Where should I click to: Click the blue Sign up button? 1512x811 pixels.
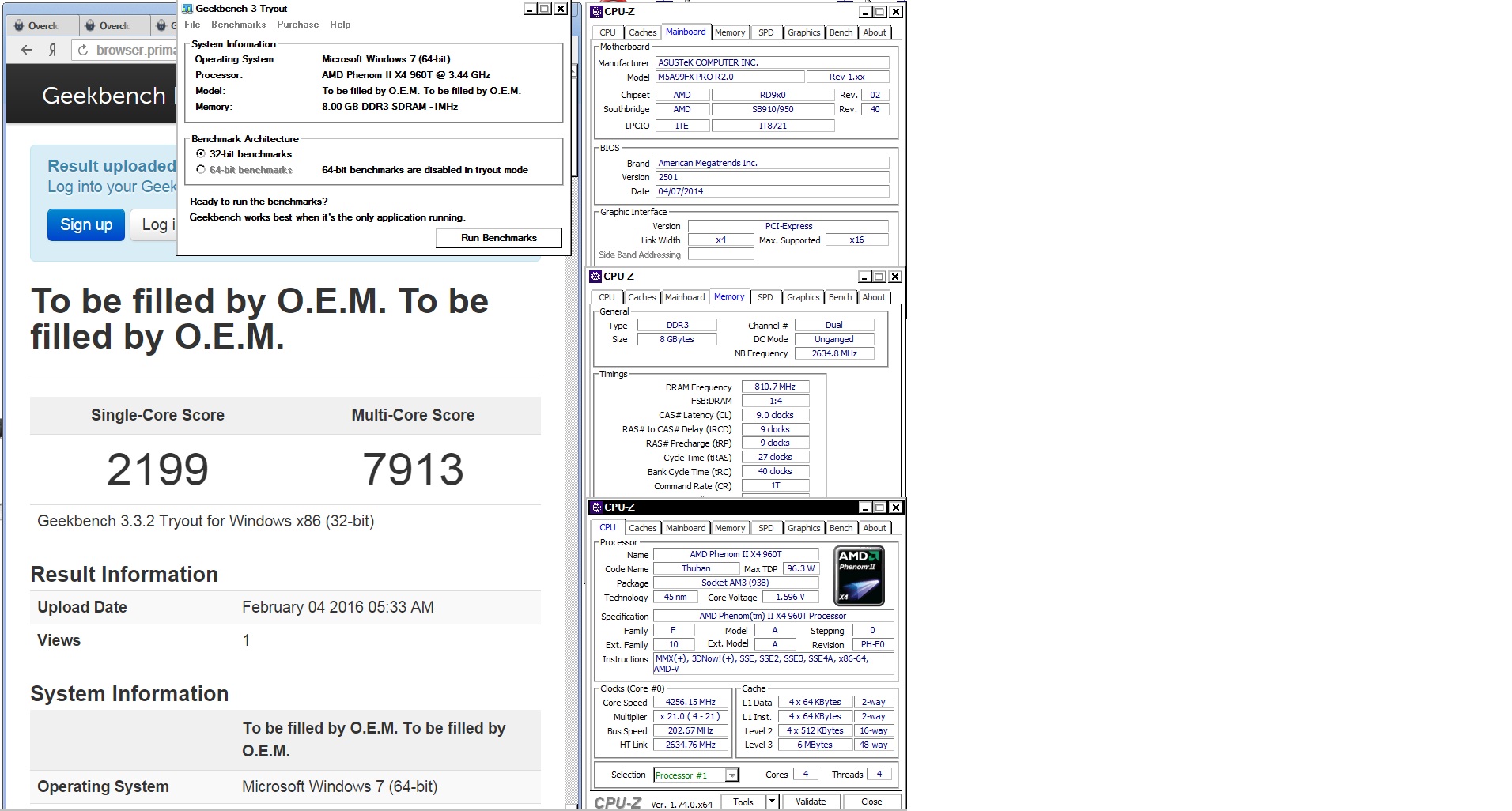click(x=86, y=224)
